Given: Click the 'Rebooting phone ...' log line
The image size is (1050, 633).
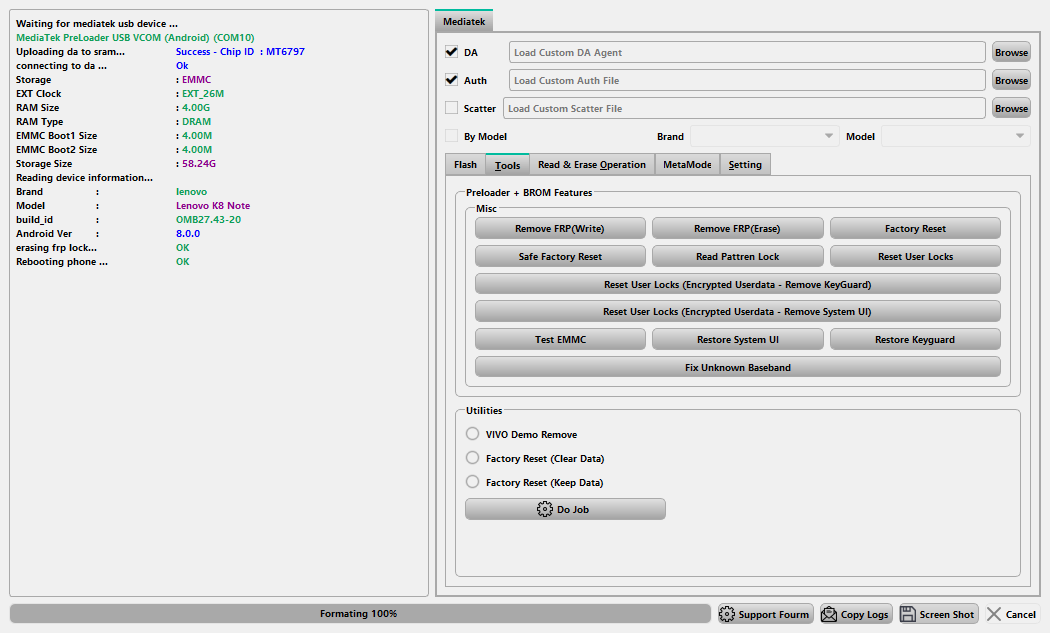Looking at the screenshot, I should [x=62, y=262].
